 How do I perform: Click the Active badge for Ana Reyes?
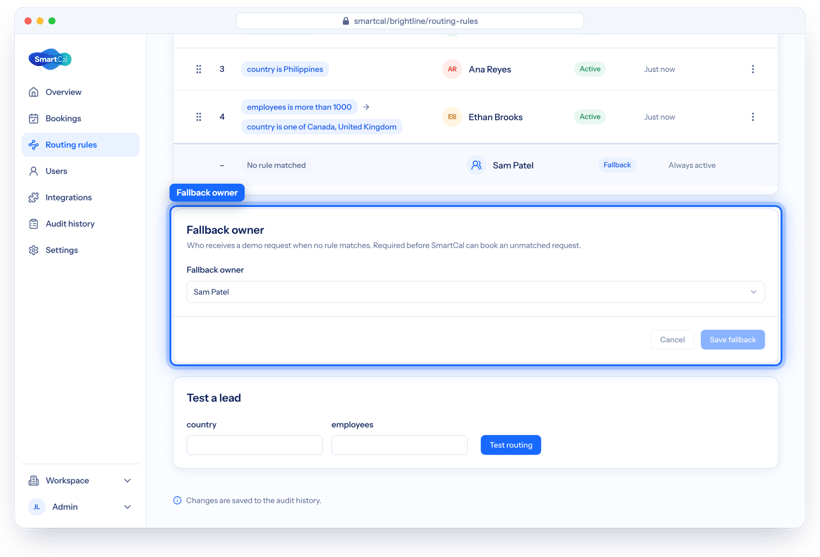[x=590, y=69]
